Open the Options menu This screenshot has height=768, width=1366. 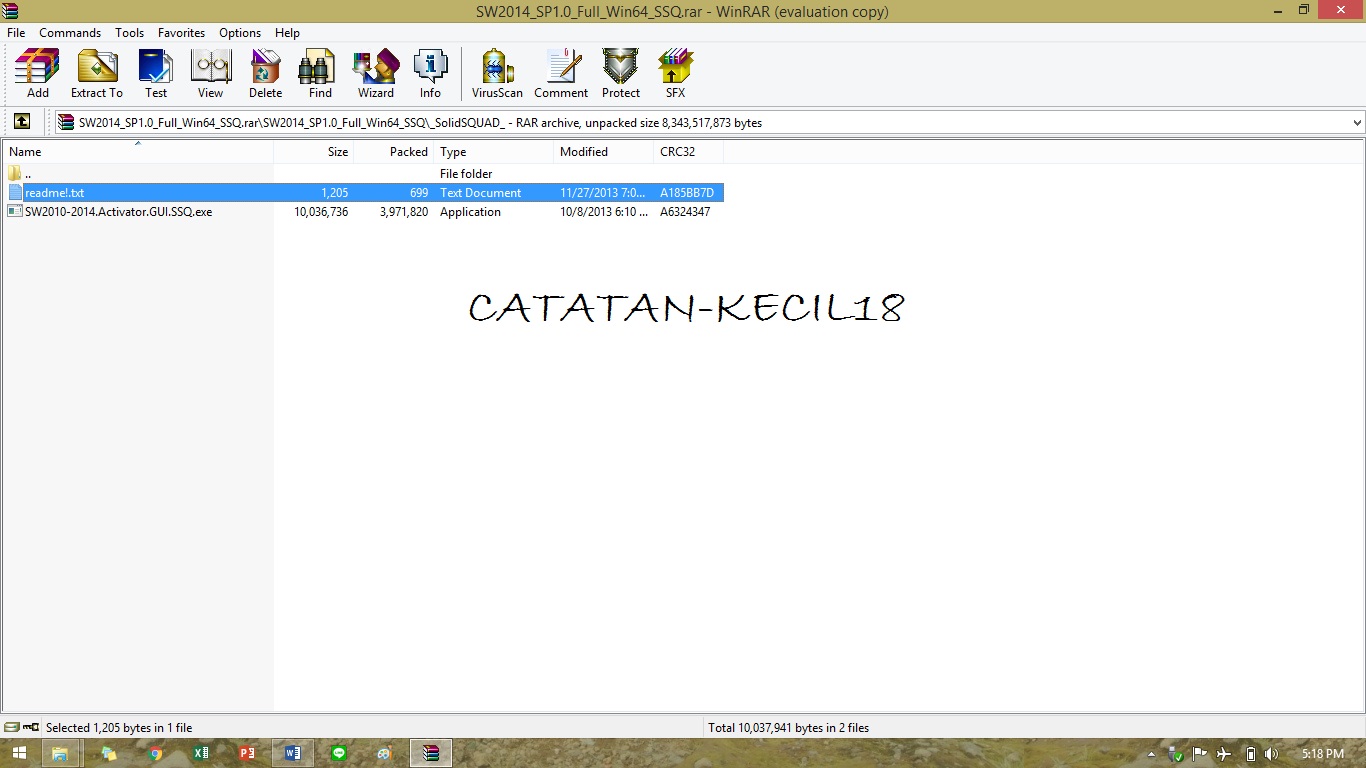point(239,32)
